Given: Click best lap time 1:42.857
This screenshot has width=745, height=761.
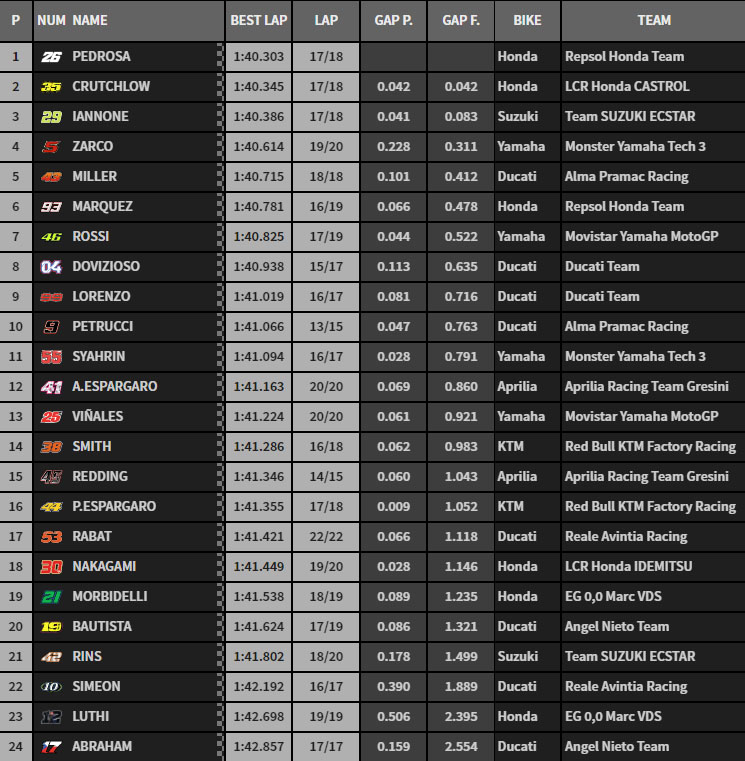Looking at the screenshot, I should pyautogui.click(x=259, y=746).
